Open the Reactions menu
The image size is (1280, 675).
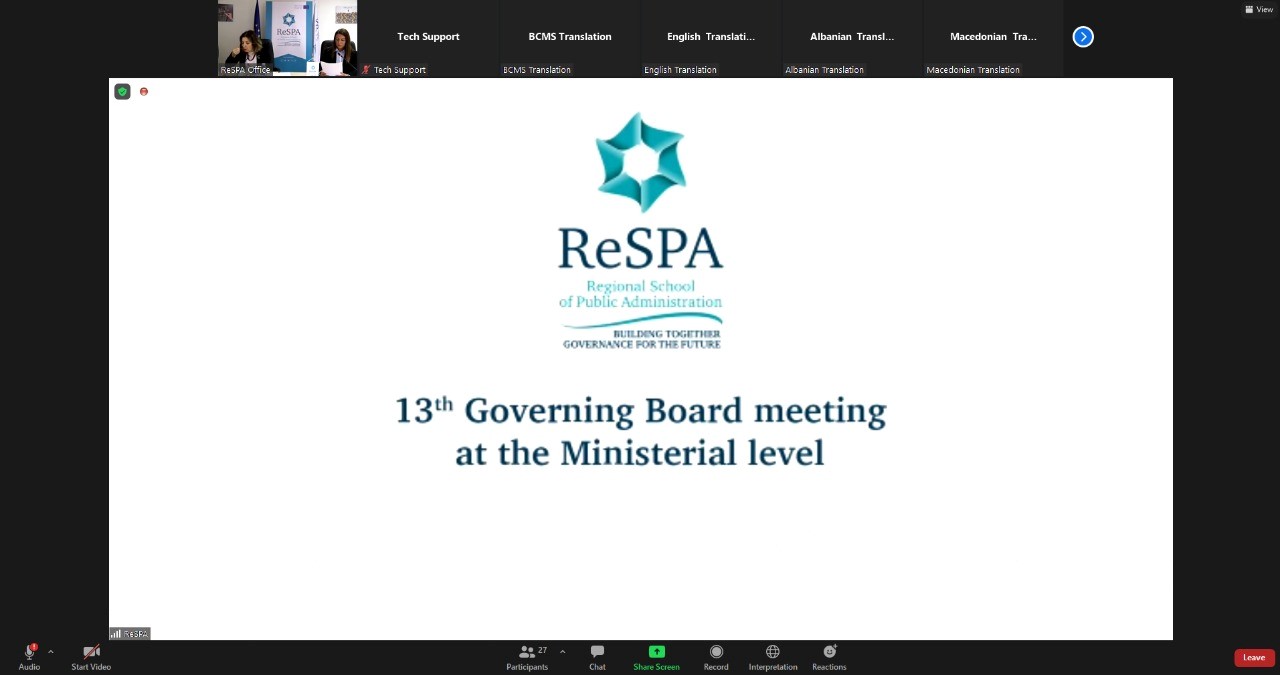coord(829,657)
